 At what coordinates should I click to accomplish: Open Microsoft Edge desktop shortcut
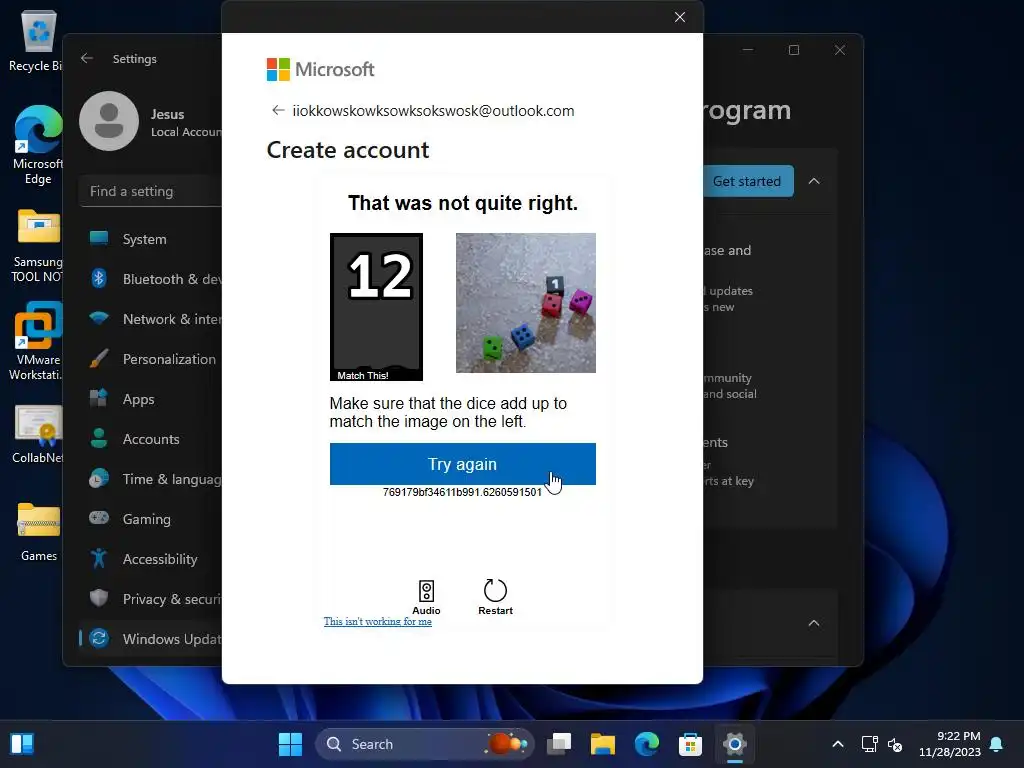click(x=37, y=145)
